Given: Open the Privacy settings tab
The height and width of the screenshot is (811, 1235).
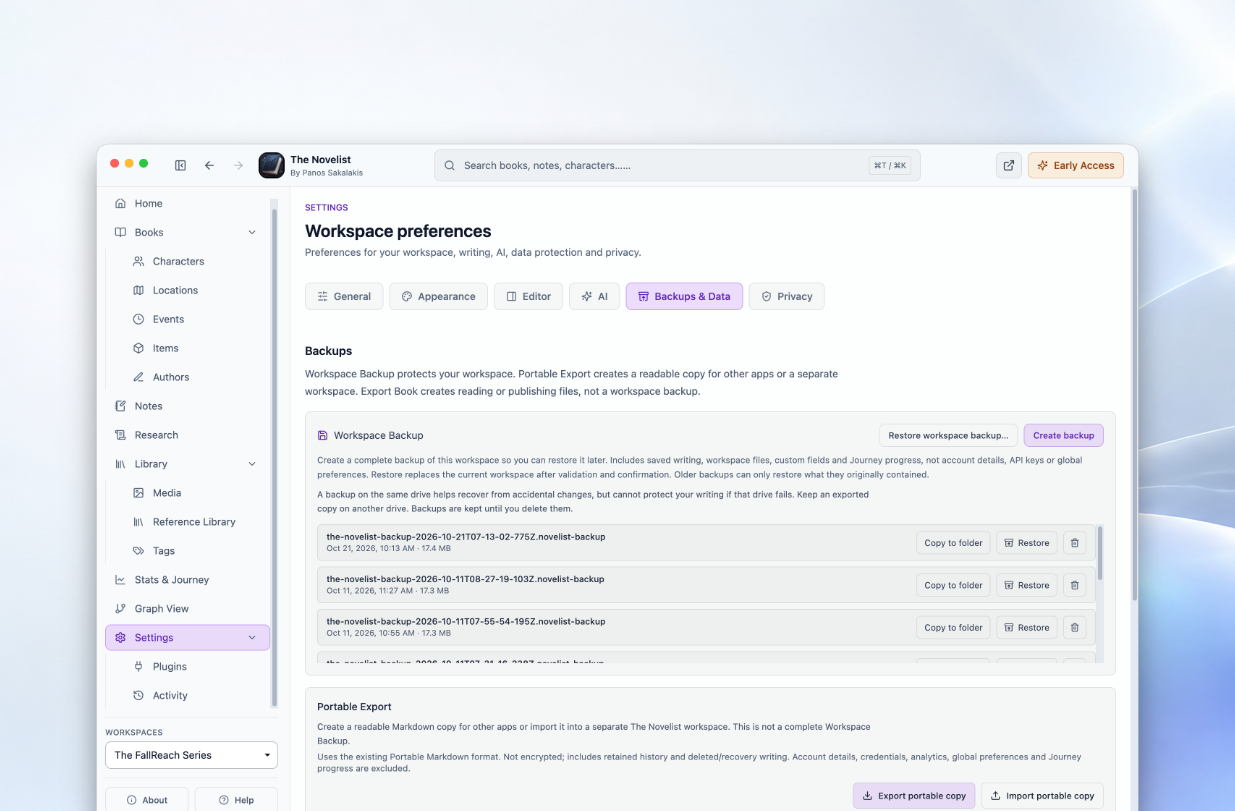Looking at the screenshot, I should pyautogui.click(x=786, y=296).
